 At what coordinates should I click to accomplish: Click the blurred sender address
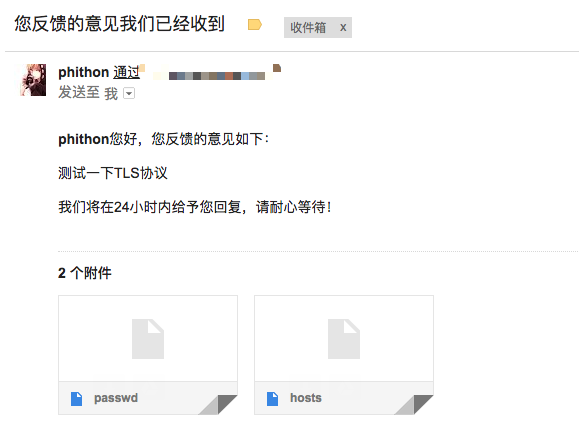217,76
